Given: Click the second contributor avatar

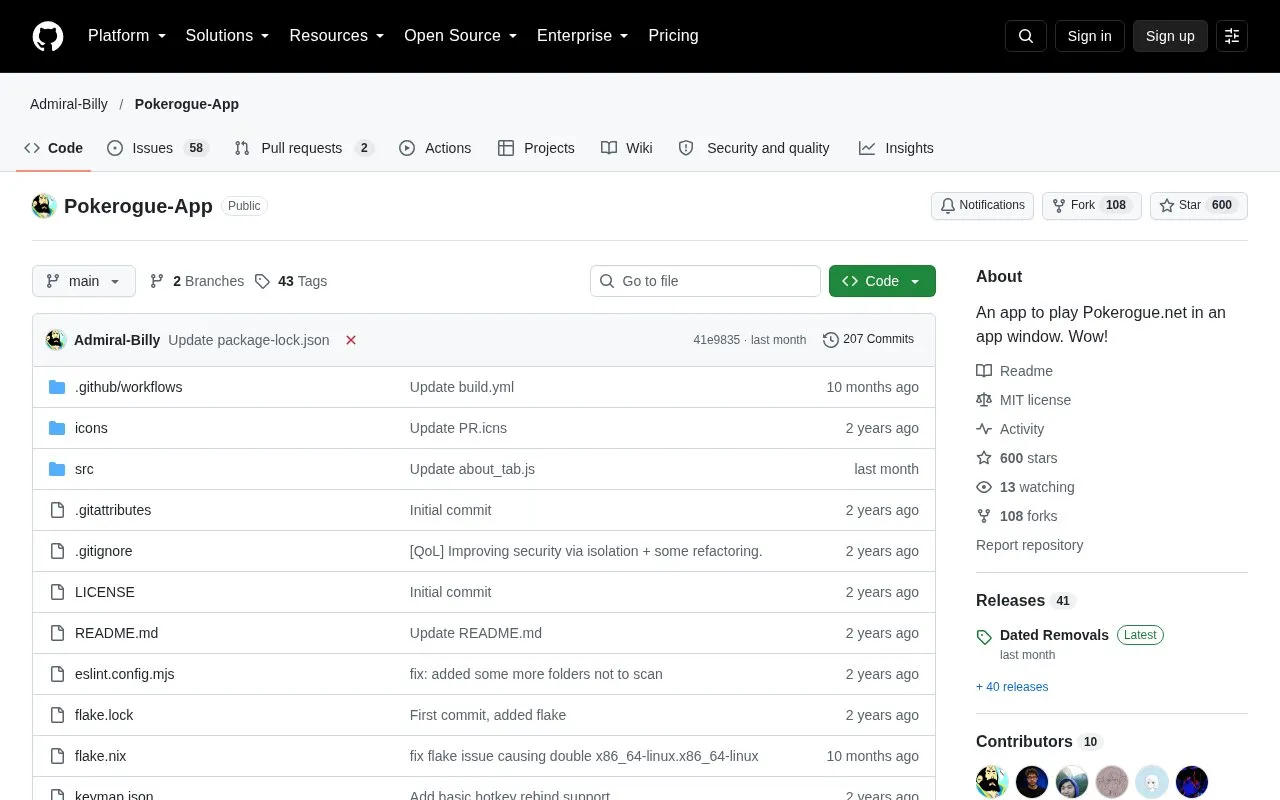Looking at the screenshot, I should click(1032, 782).
